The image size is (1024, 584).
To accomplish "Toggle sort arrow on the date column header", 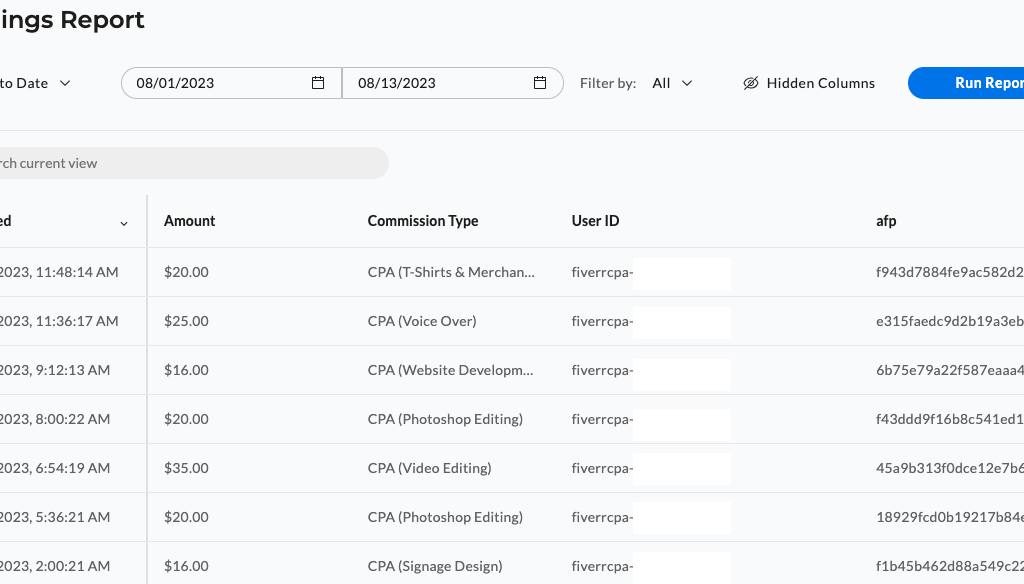I will pyautogui.click(x=123, y=223).
